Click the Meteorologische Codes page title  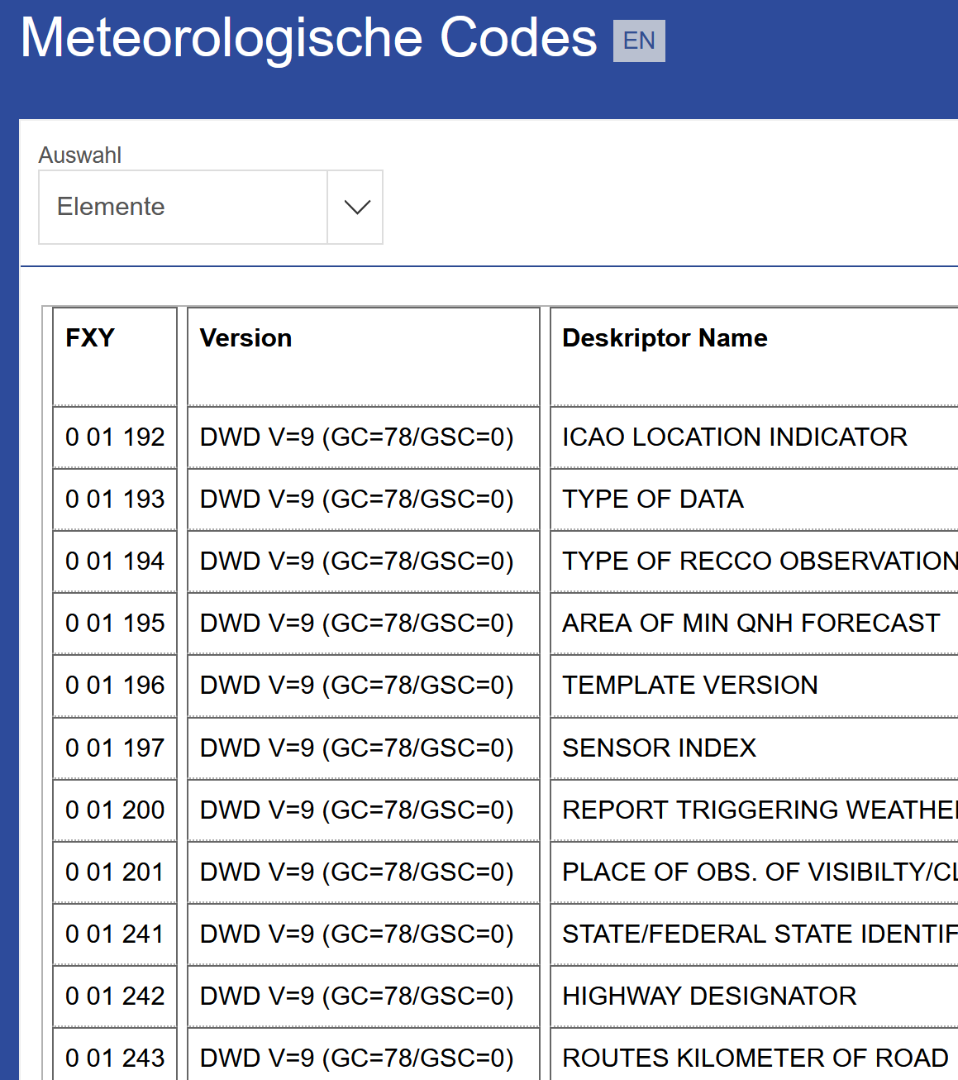pos(308,39)
